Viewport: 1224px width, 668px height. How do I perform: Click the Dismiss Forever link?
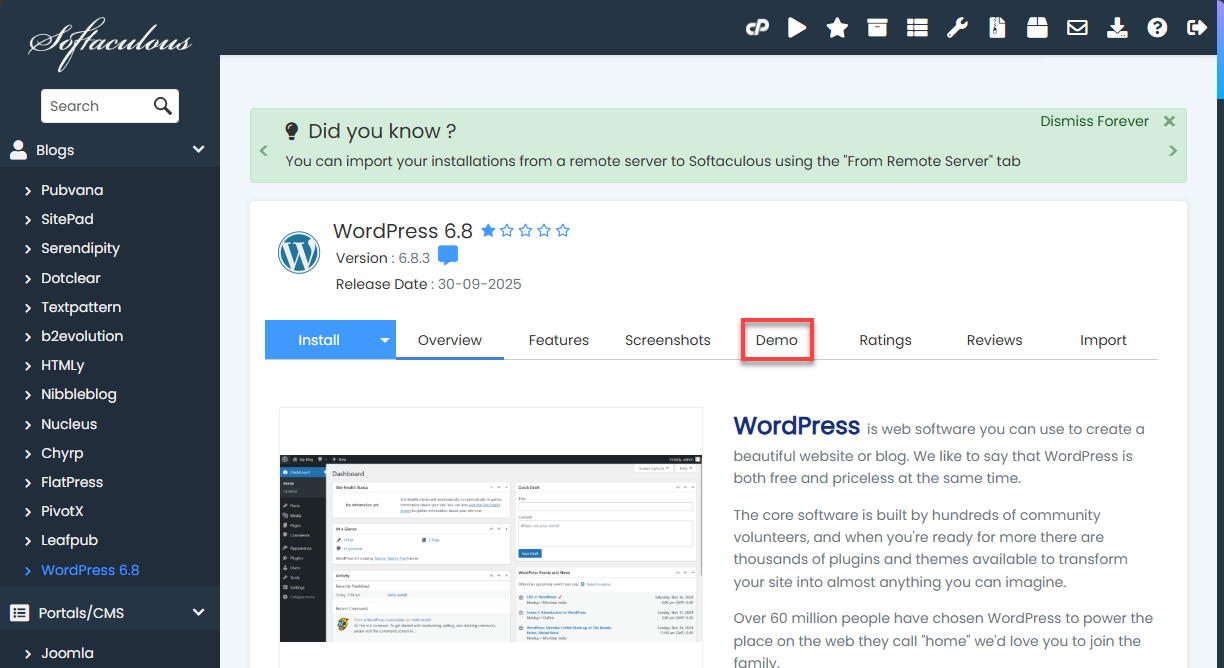tap(1094, 121)
